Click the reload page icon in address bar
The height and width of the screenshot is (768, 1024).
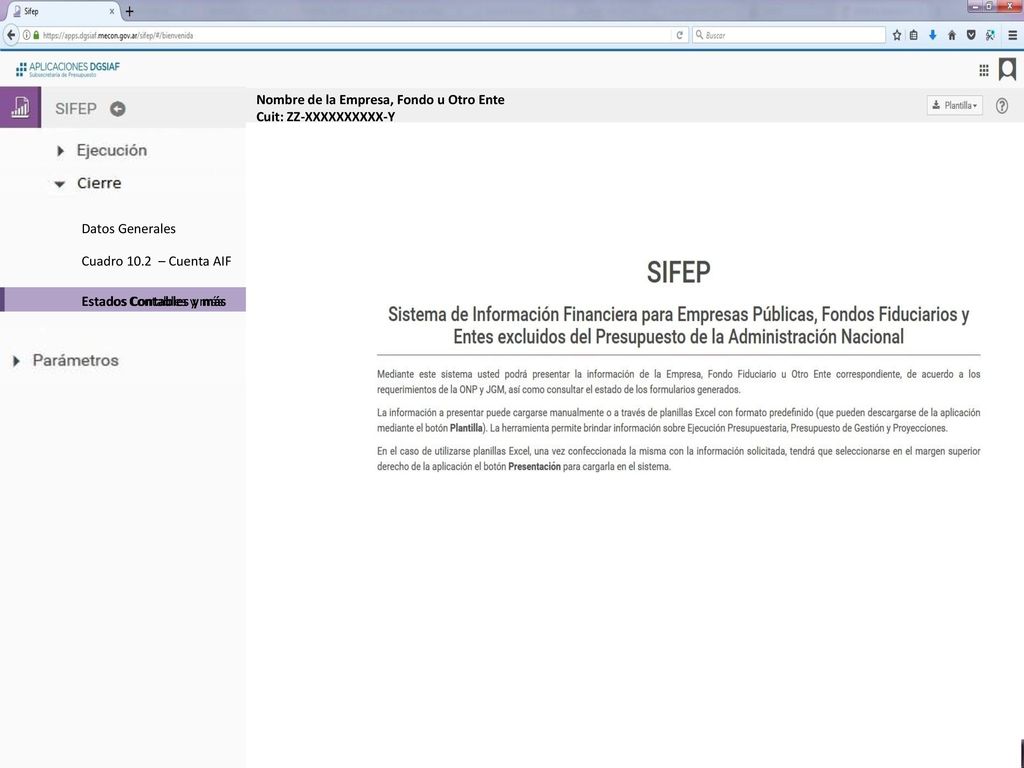coord(680,35)
